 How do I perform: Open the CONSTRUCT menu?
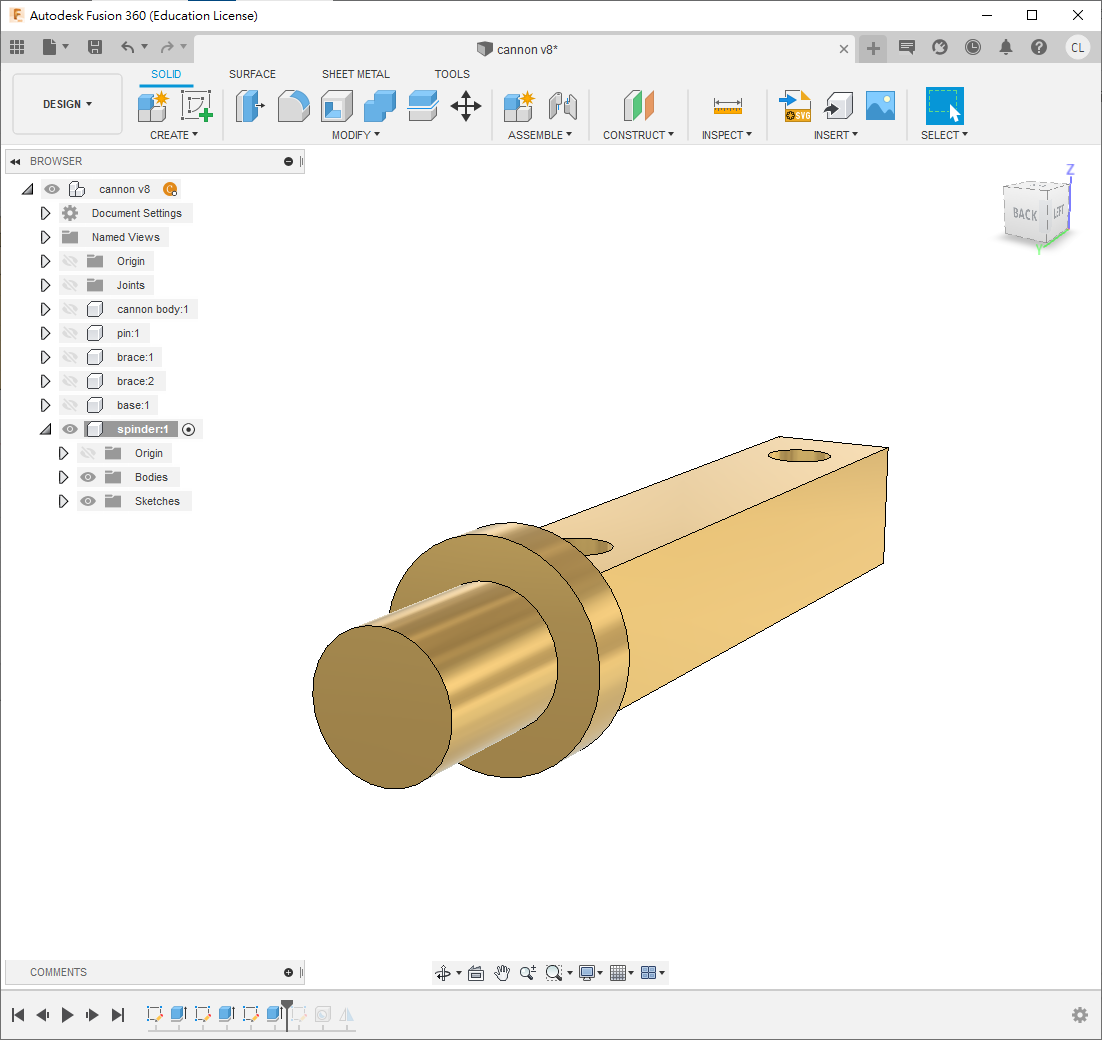[x=638, y=135]
